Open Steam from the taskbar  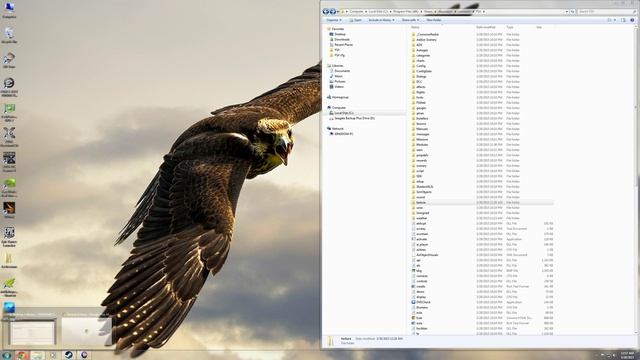[x=69, y=355]
